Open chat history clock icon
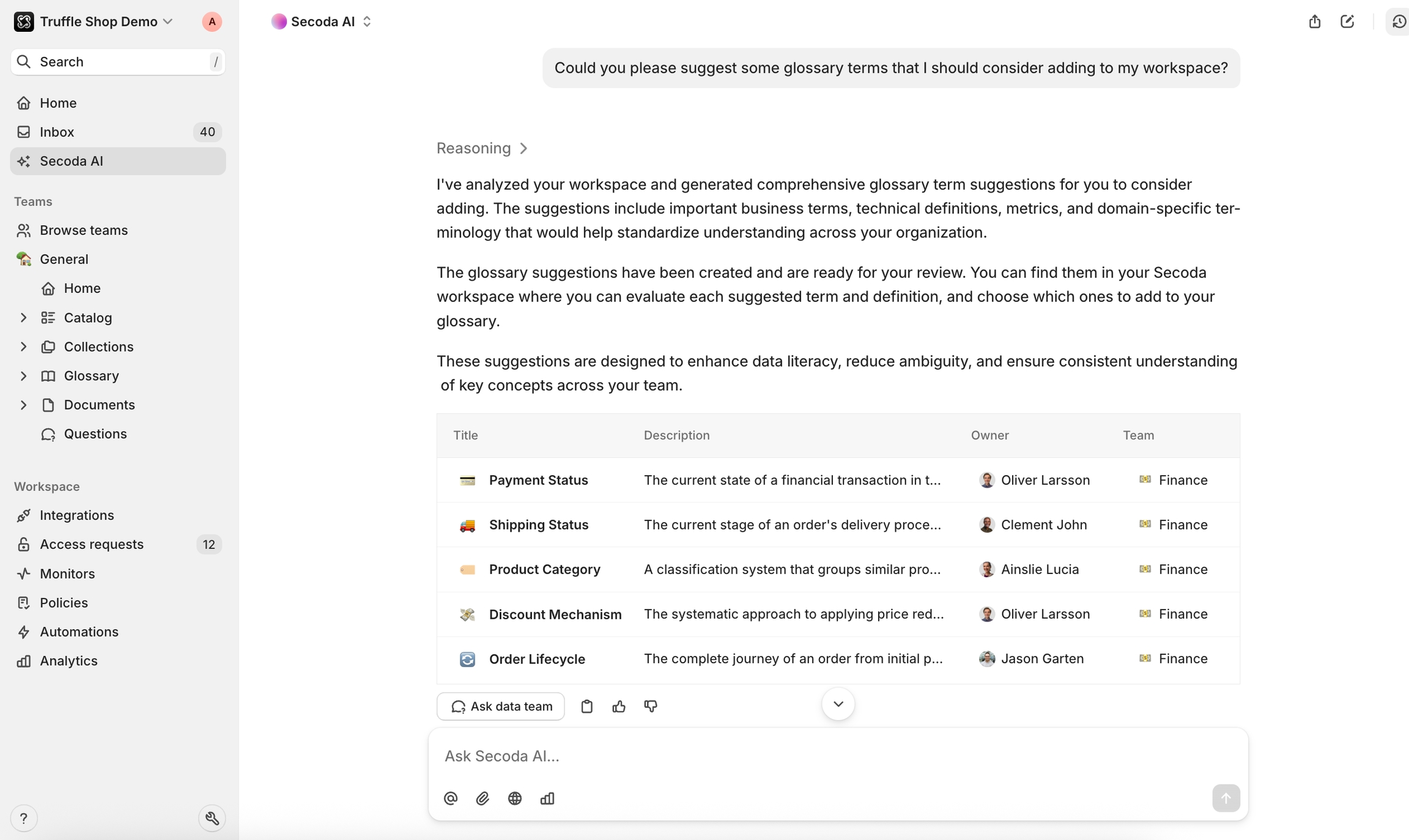 pos(1399,22)
